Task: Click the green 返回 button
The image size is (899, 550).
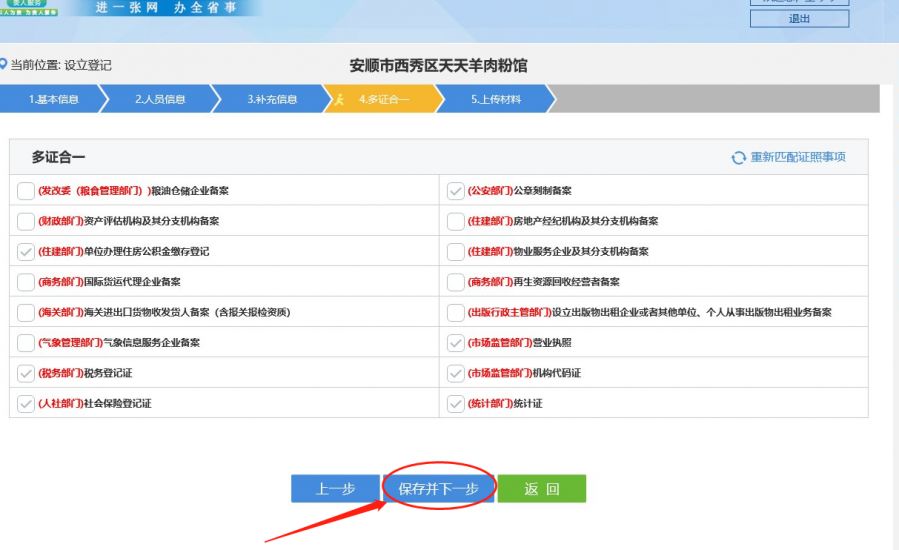Action: [x=542, y=489]
